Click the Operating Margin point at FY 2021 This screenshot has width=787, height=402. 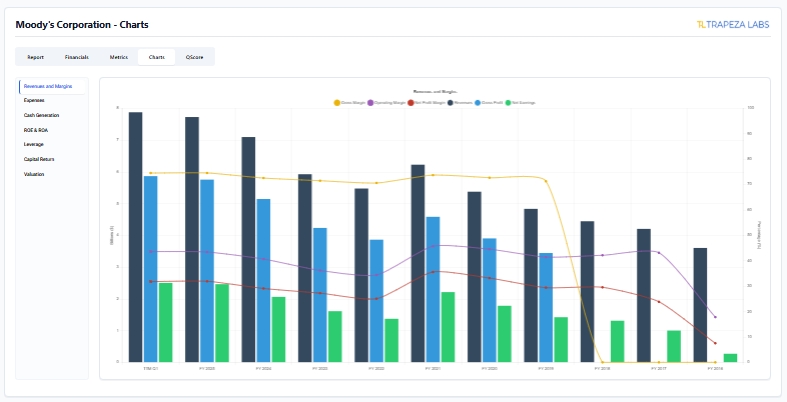point(433,245)
